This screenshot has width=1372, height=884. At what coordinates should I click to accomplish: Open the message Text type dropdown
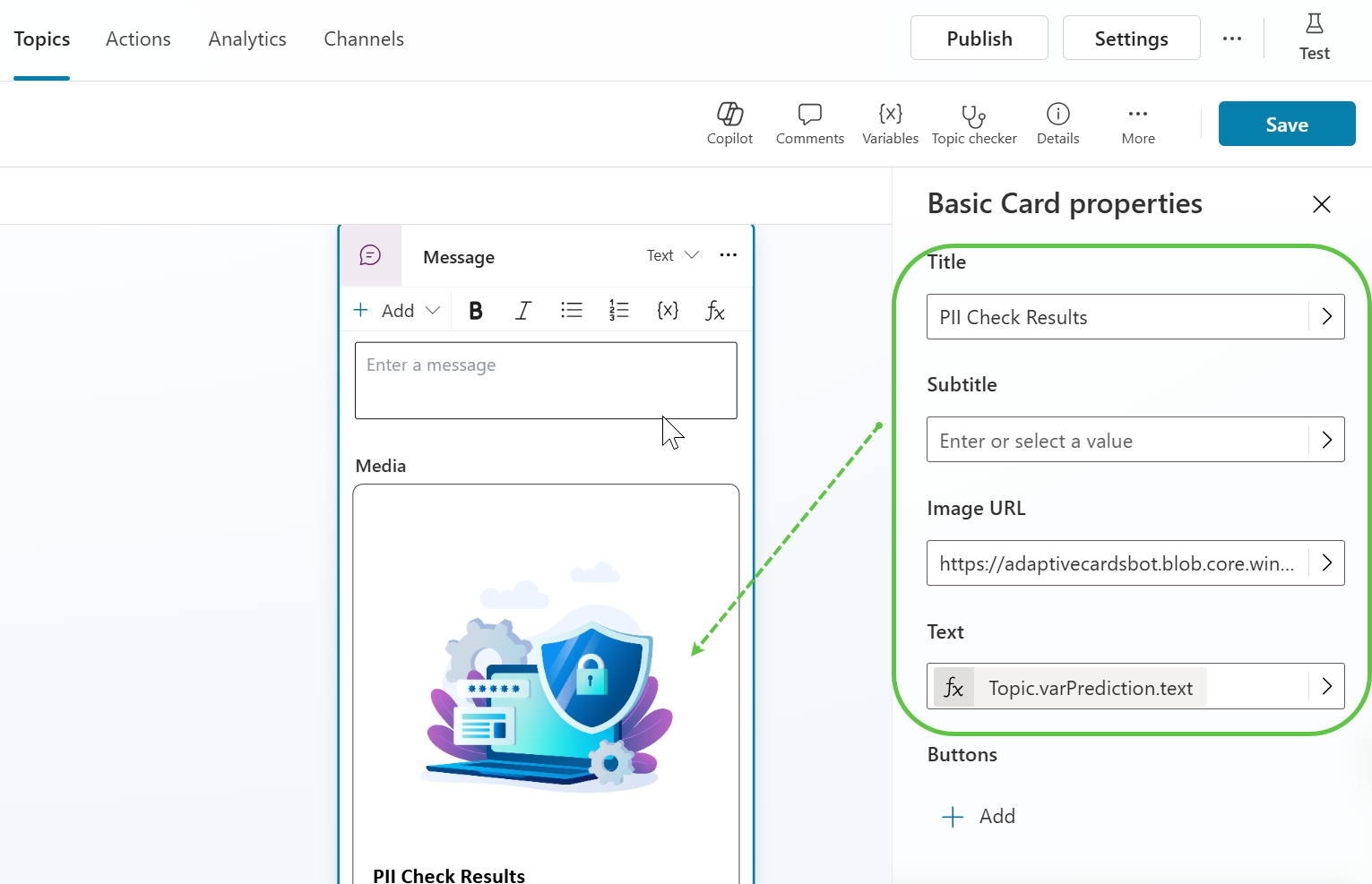672,255
